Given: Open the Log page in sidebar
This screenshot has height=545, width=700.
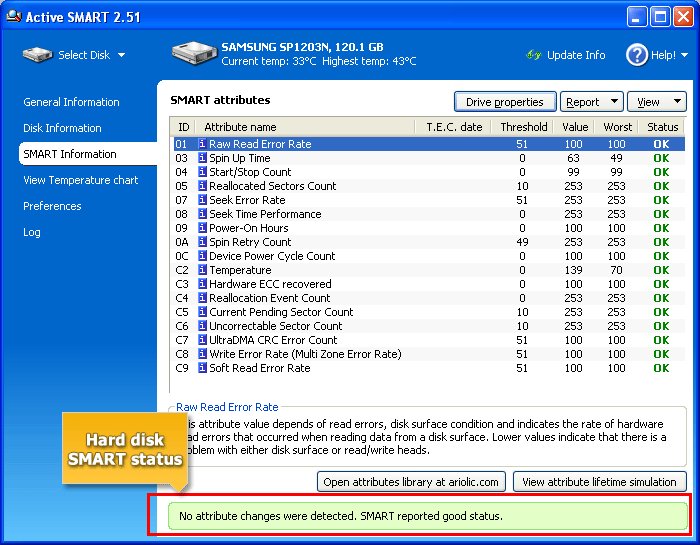Looking at the screenshot, I should point(32,232).
